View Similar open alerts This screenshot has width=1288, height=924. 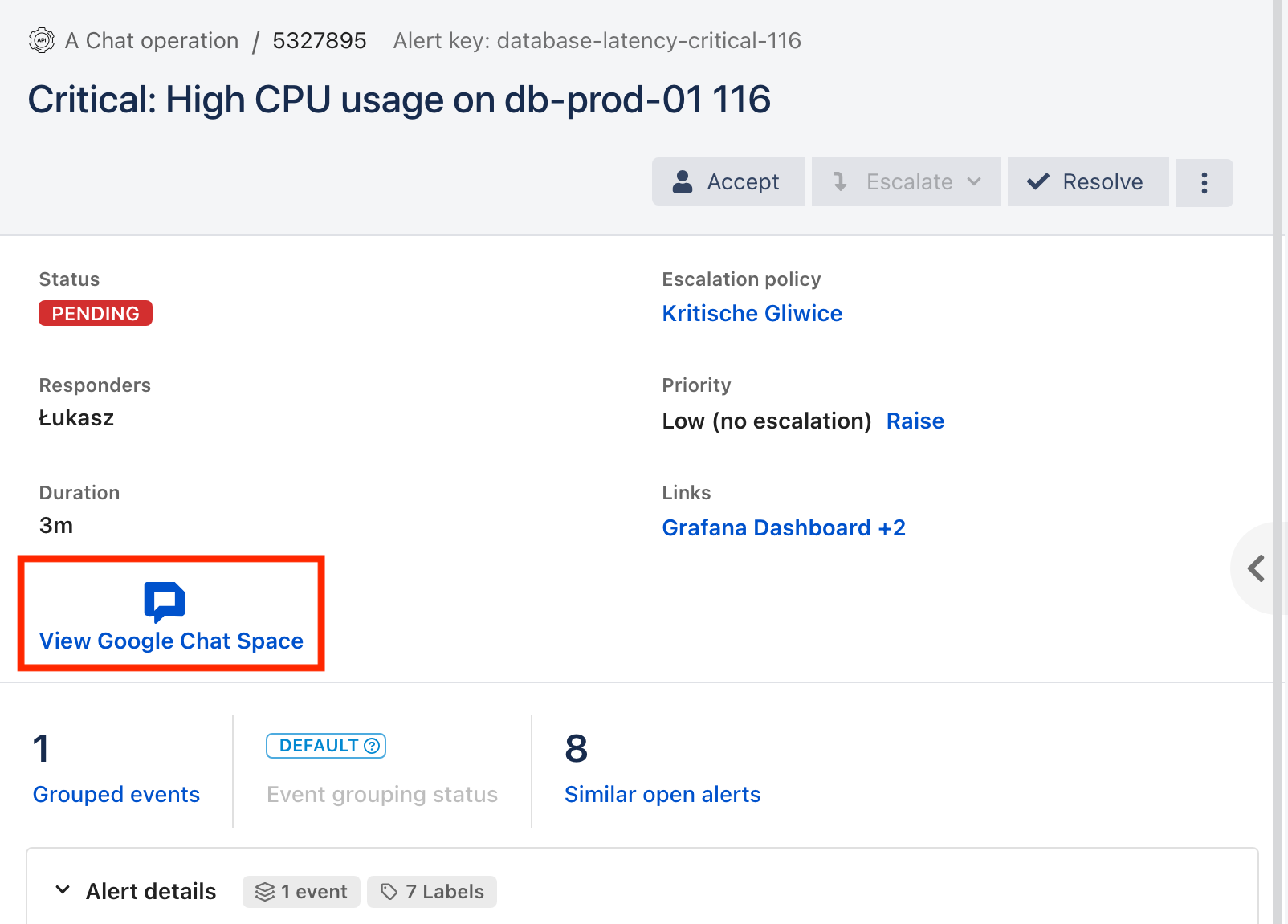(662, 794)
